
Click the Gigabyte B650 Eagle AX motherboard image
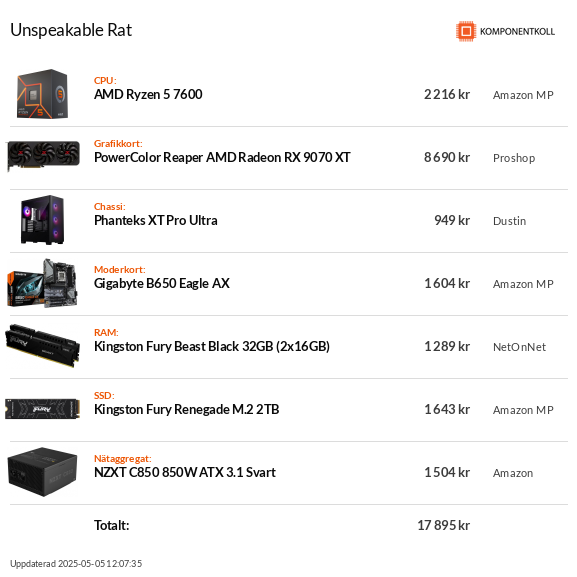pos(43,283)
